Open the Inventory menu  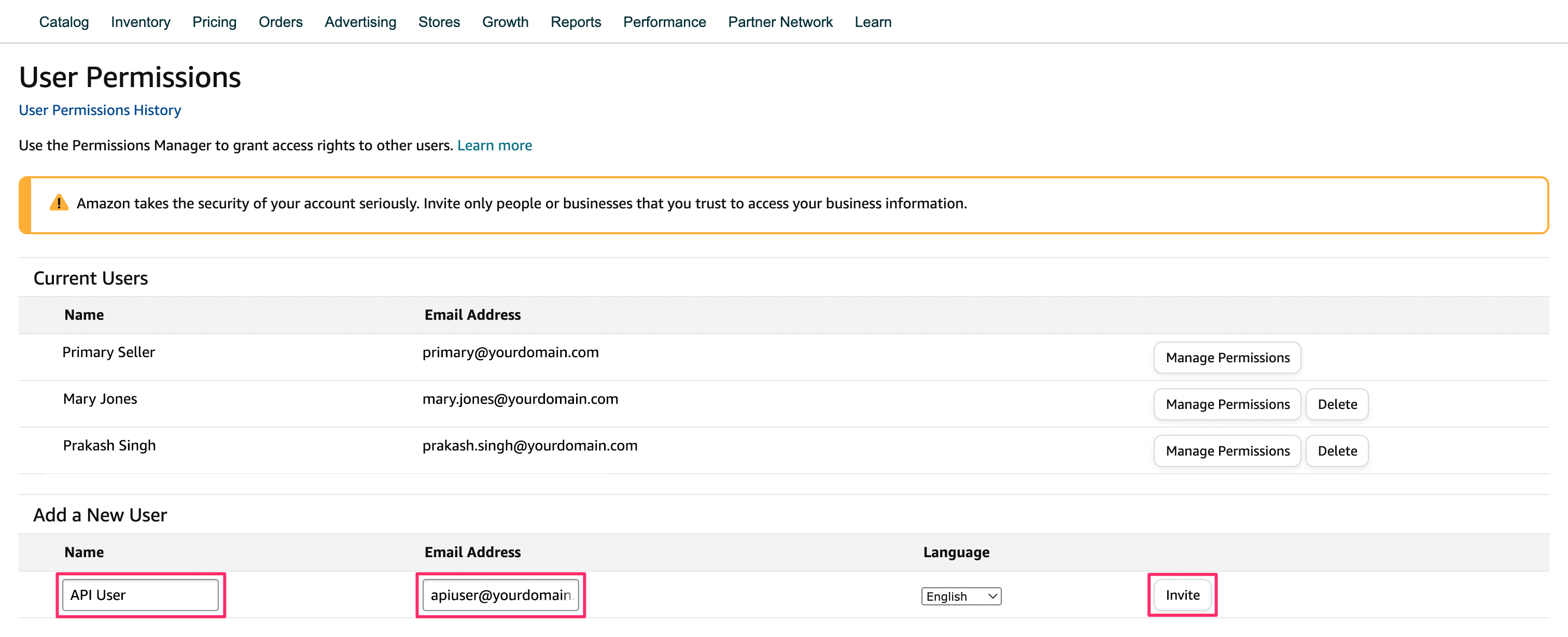[141, 22]
